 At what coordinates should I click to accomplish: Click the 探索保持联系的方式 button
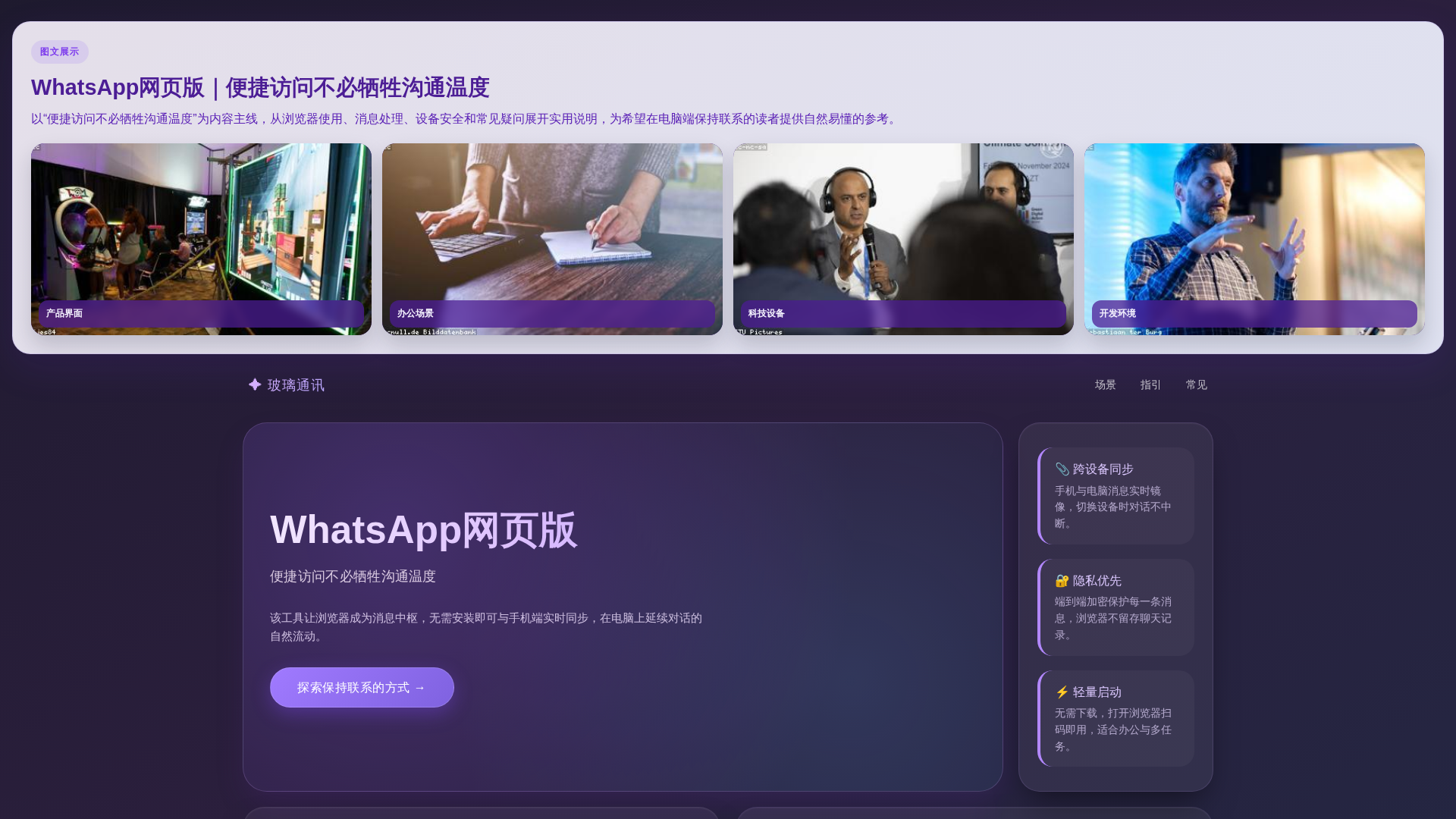coord(362,688)
